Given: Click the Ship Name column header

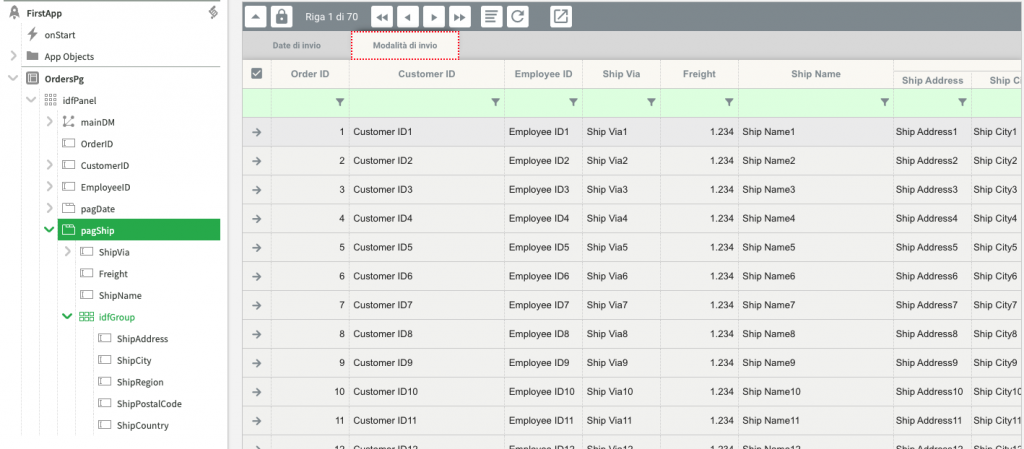Looking at the screenshot, I should pos(816,74).
